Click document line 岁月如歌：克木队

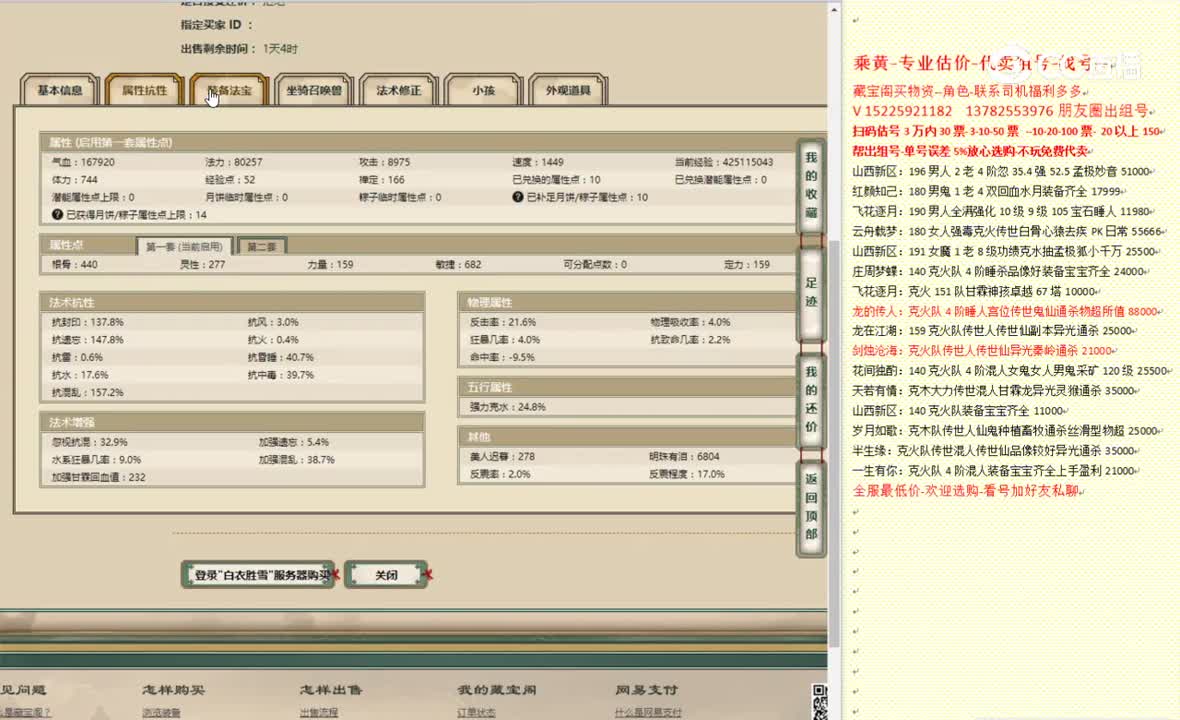pyautogui.click(x=1005, y=430)
